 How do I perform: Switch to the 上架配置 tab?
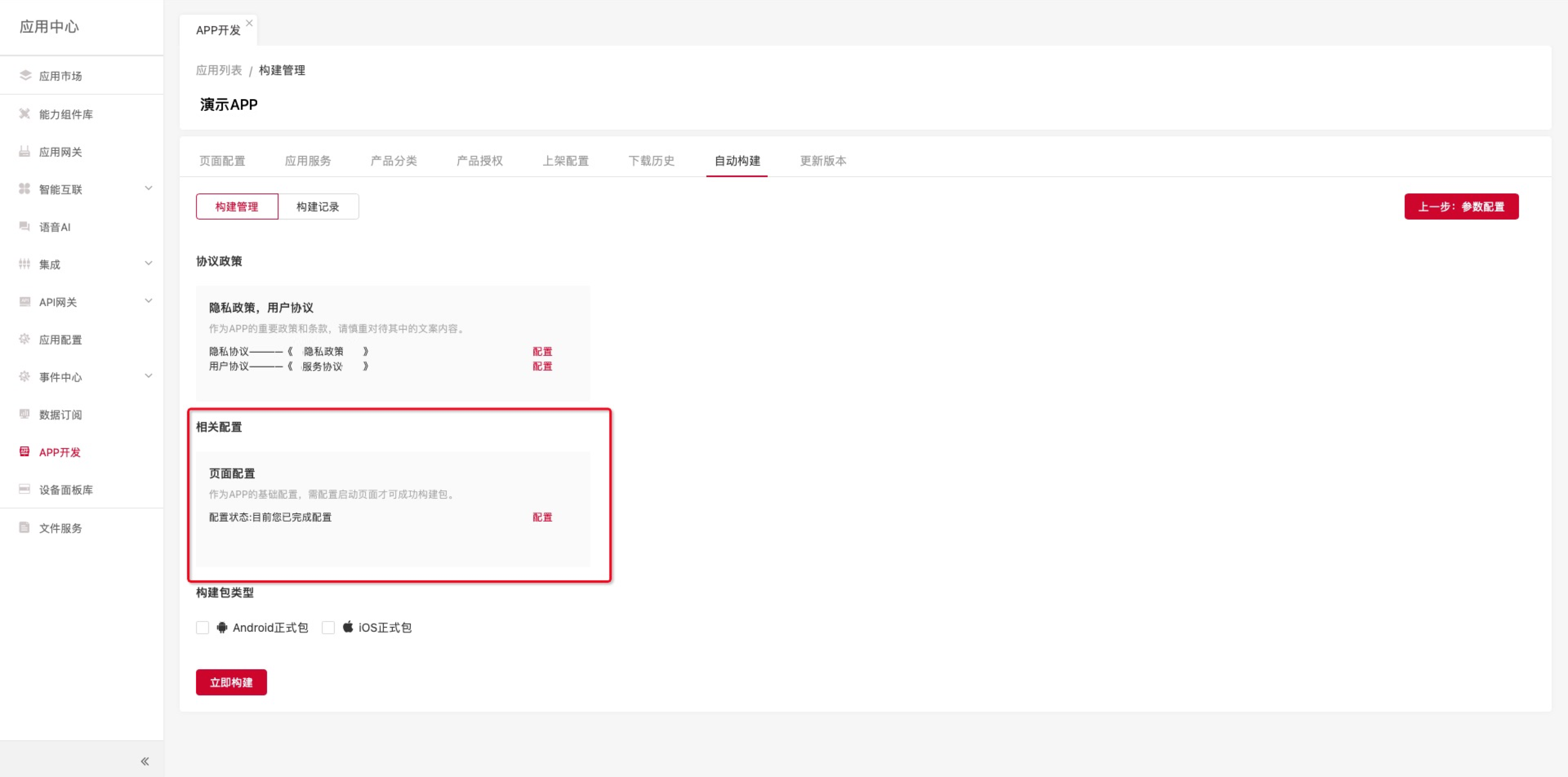click(566, 161)
